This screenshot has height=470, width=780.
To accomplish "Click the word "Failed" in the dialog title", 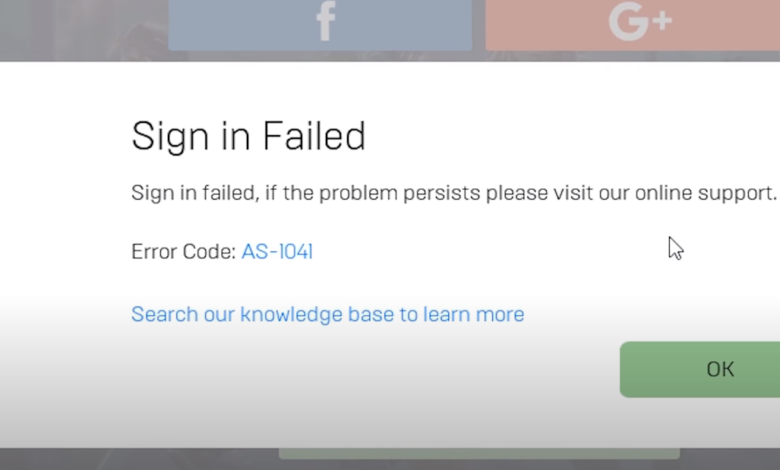I will tap(313, 137).
